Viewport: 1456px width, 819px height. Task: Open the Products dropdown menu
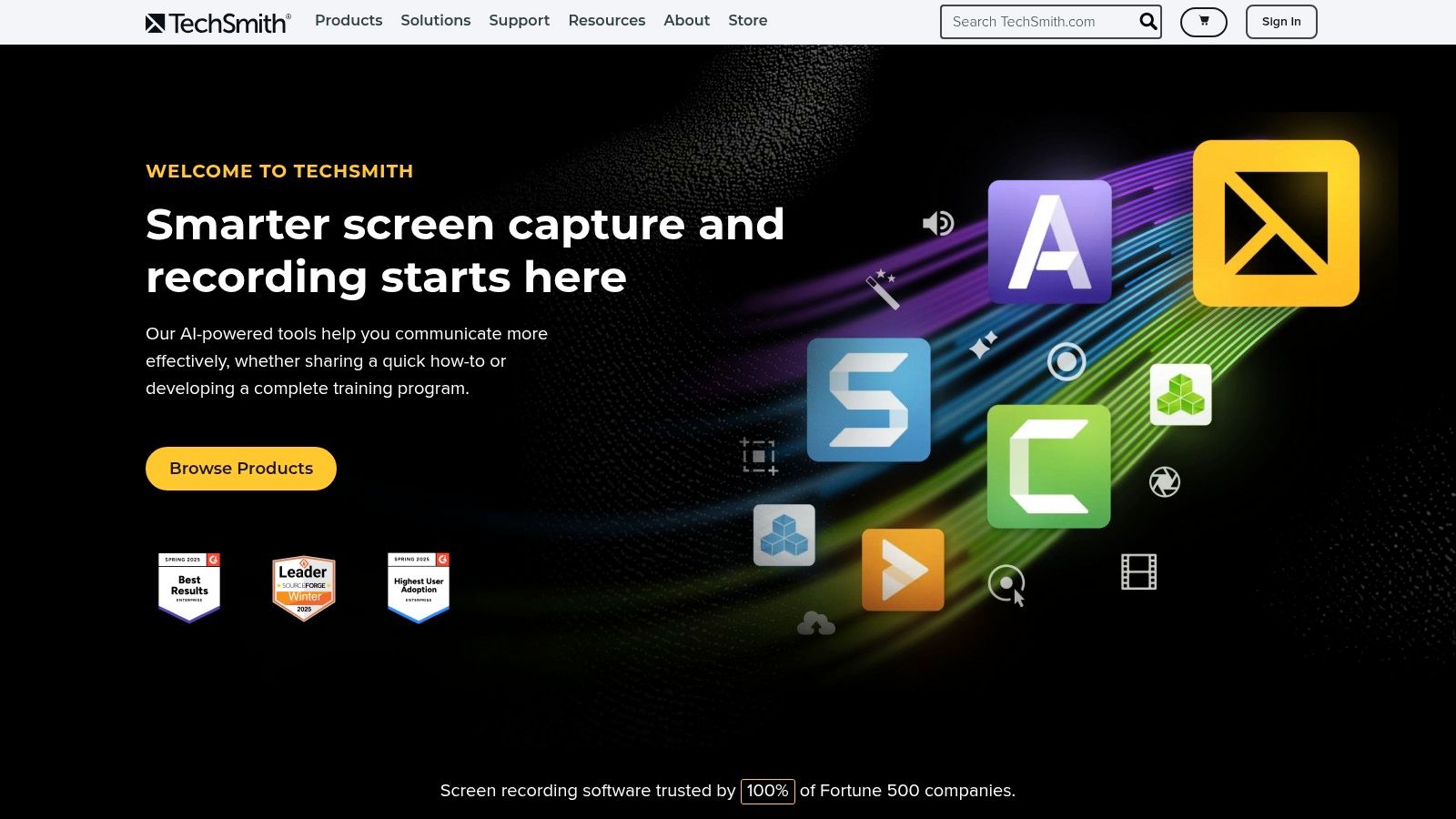[x=349, y=20]
